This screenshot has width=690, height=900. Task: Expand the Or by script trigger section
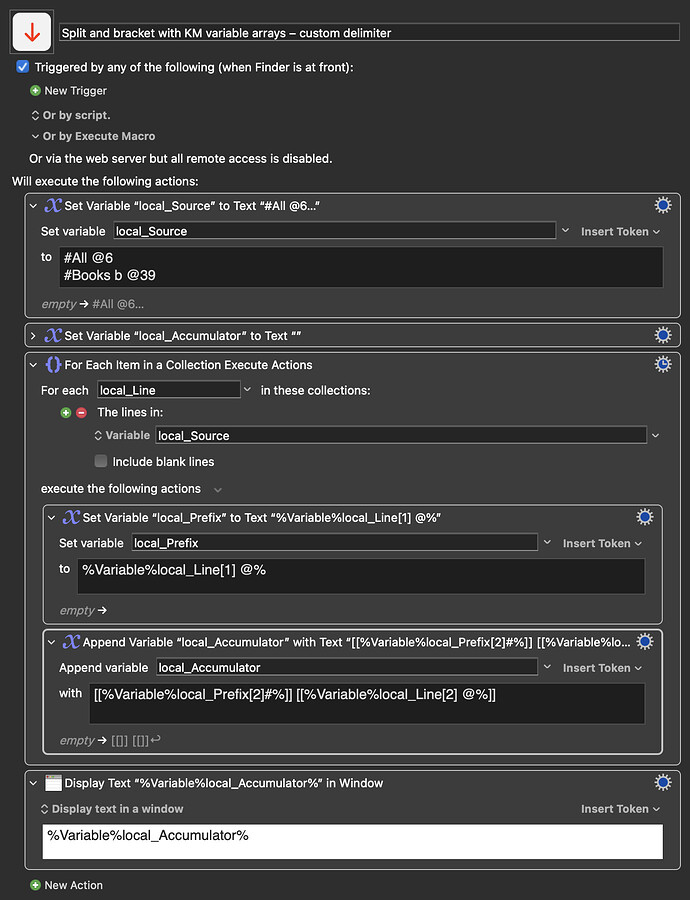35,114
